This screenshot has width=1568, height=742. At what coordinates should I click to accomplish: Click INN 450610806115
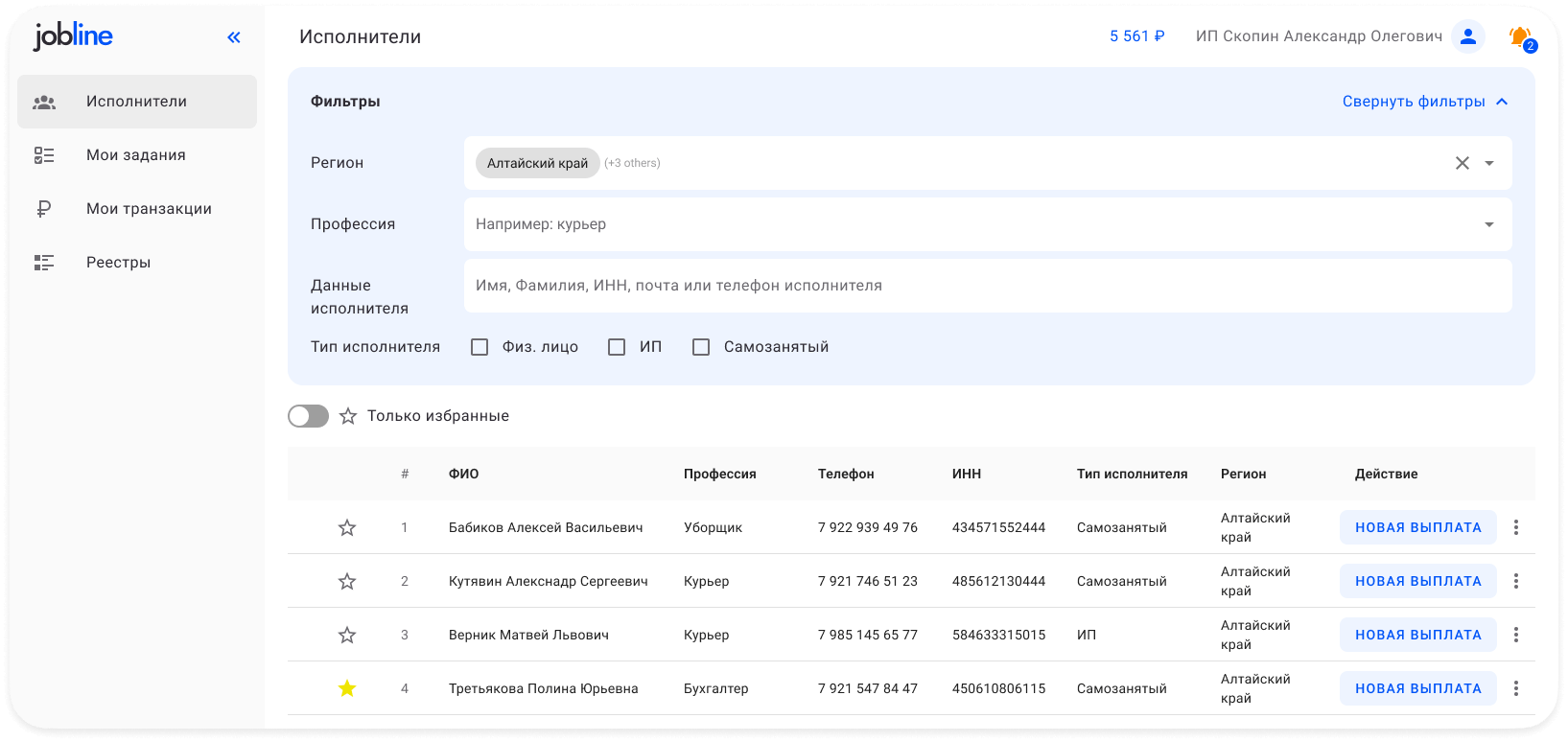pyautogui.click(x=999, y=688)
